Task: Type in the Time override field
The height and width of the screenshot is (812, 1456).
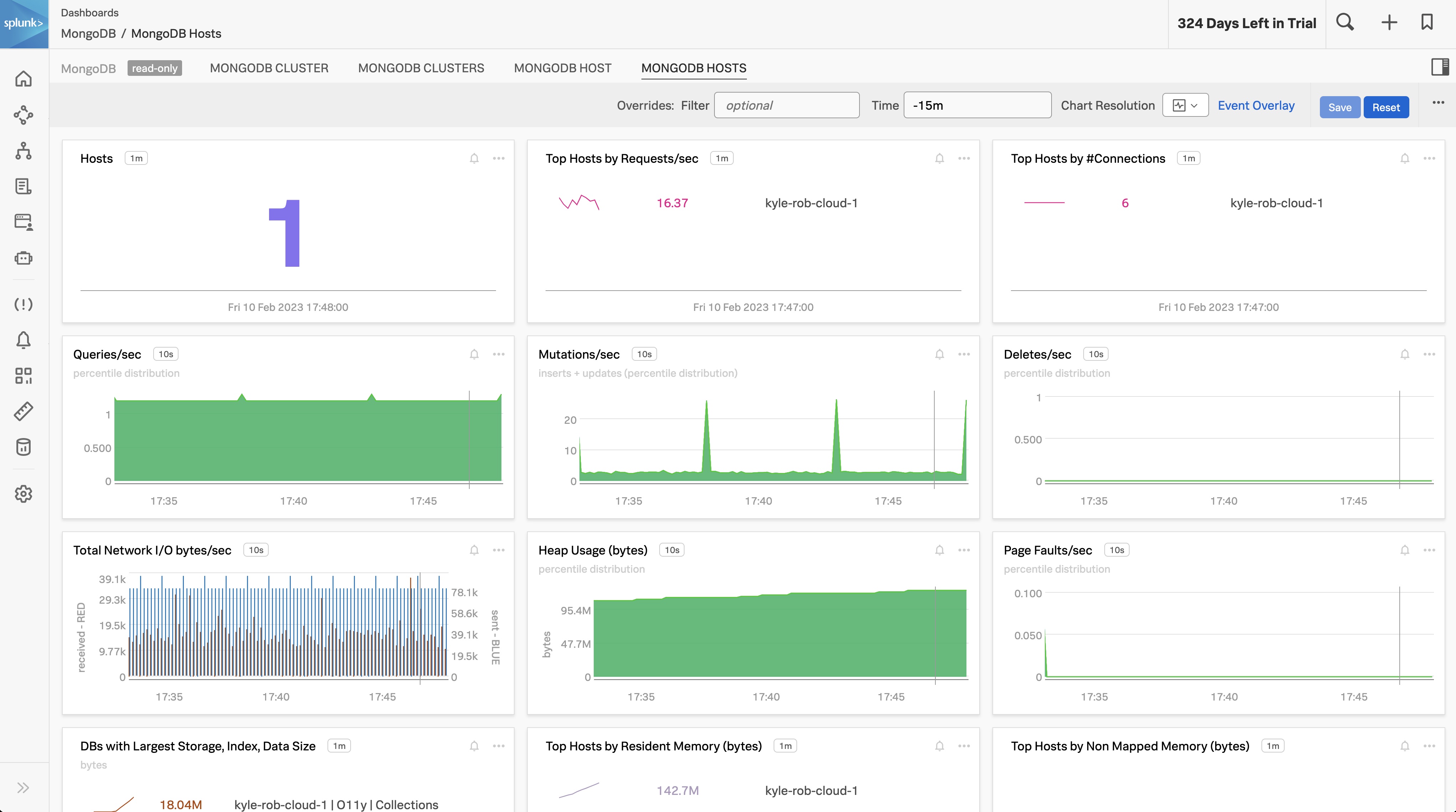Action: point(977,105)
